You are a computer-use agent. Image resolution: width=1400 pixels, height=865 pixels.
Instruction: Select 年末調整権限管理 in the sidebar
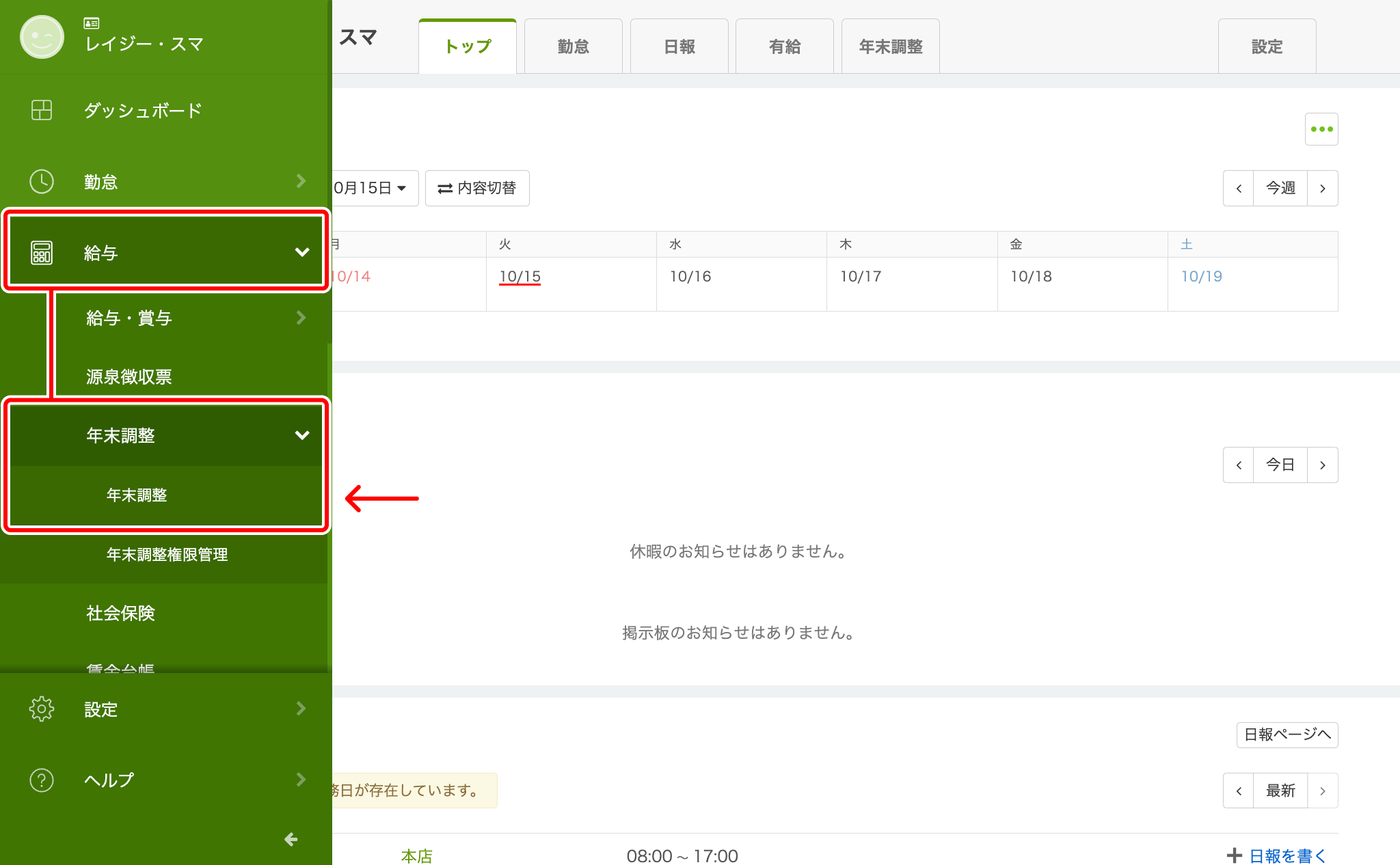click(x=167, y=555)
